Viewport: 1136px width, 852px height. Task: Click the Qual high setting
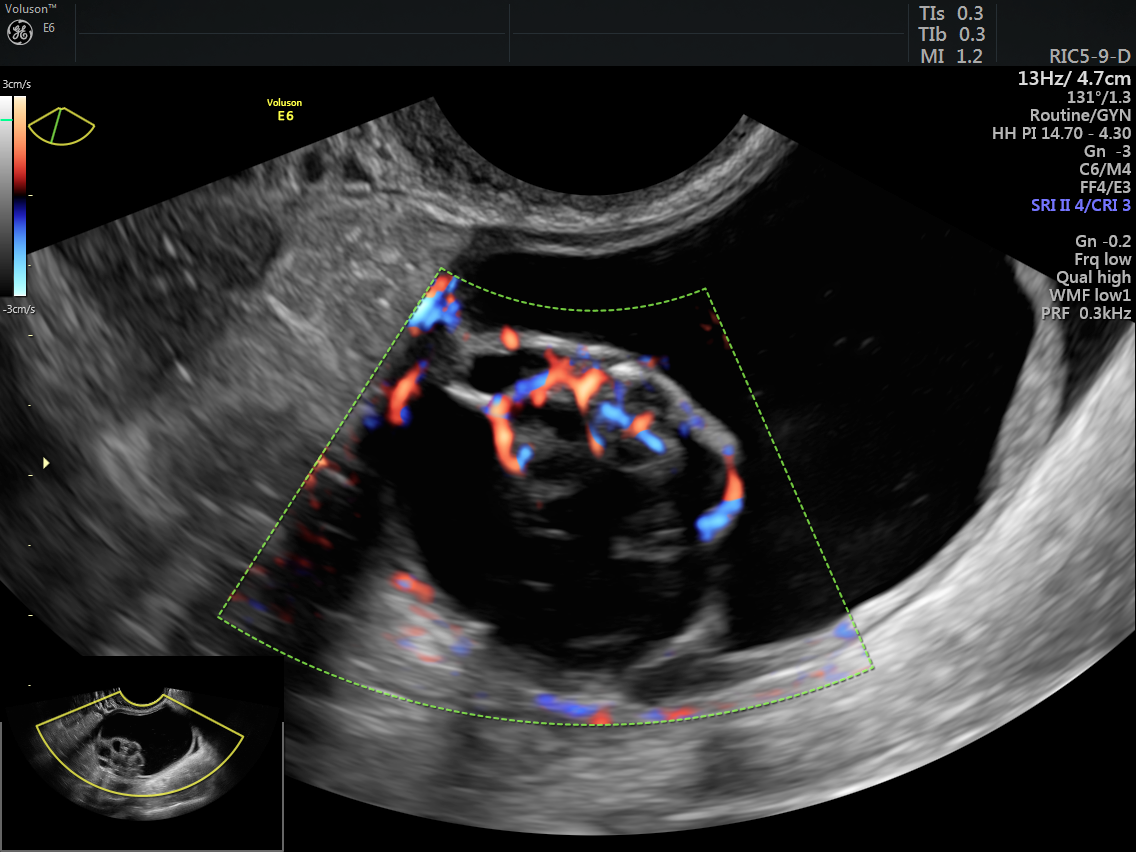tap(1093, 277)
